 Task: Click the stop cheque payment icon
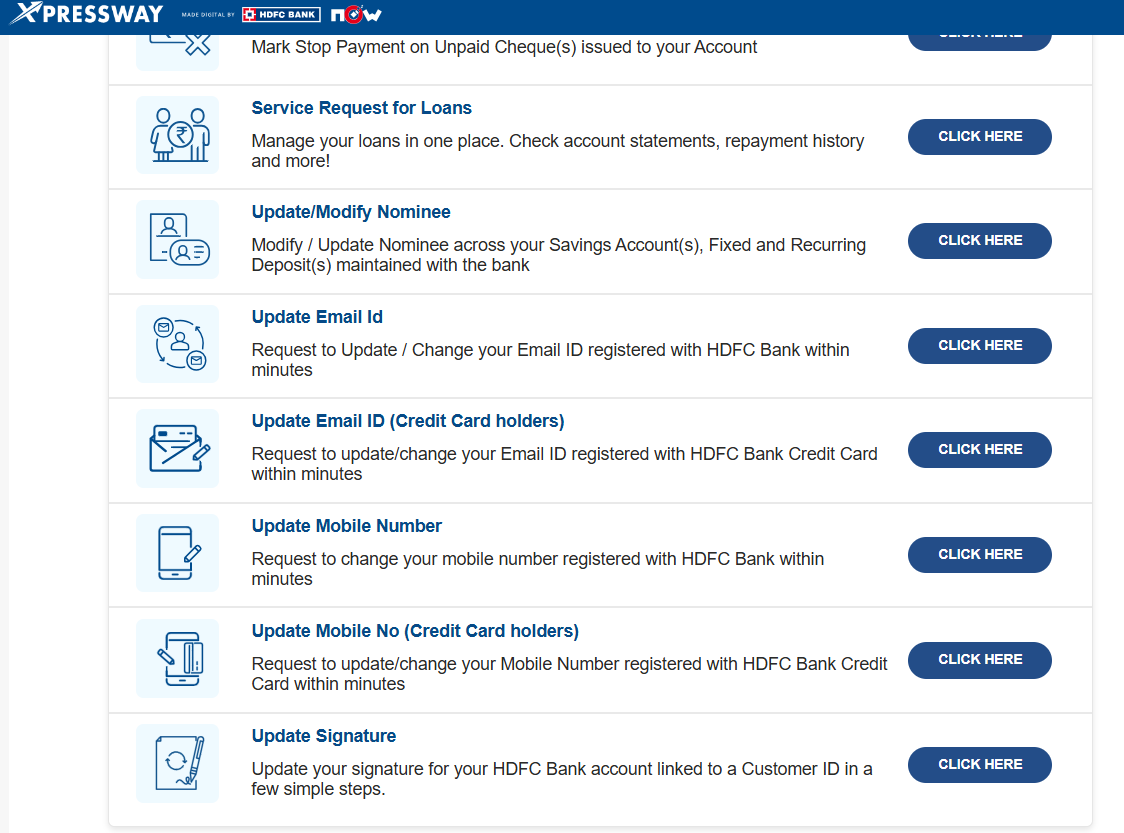click(178, 52)
